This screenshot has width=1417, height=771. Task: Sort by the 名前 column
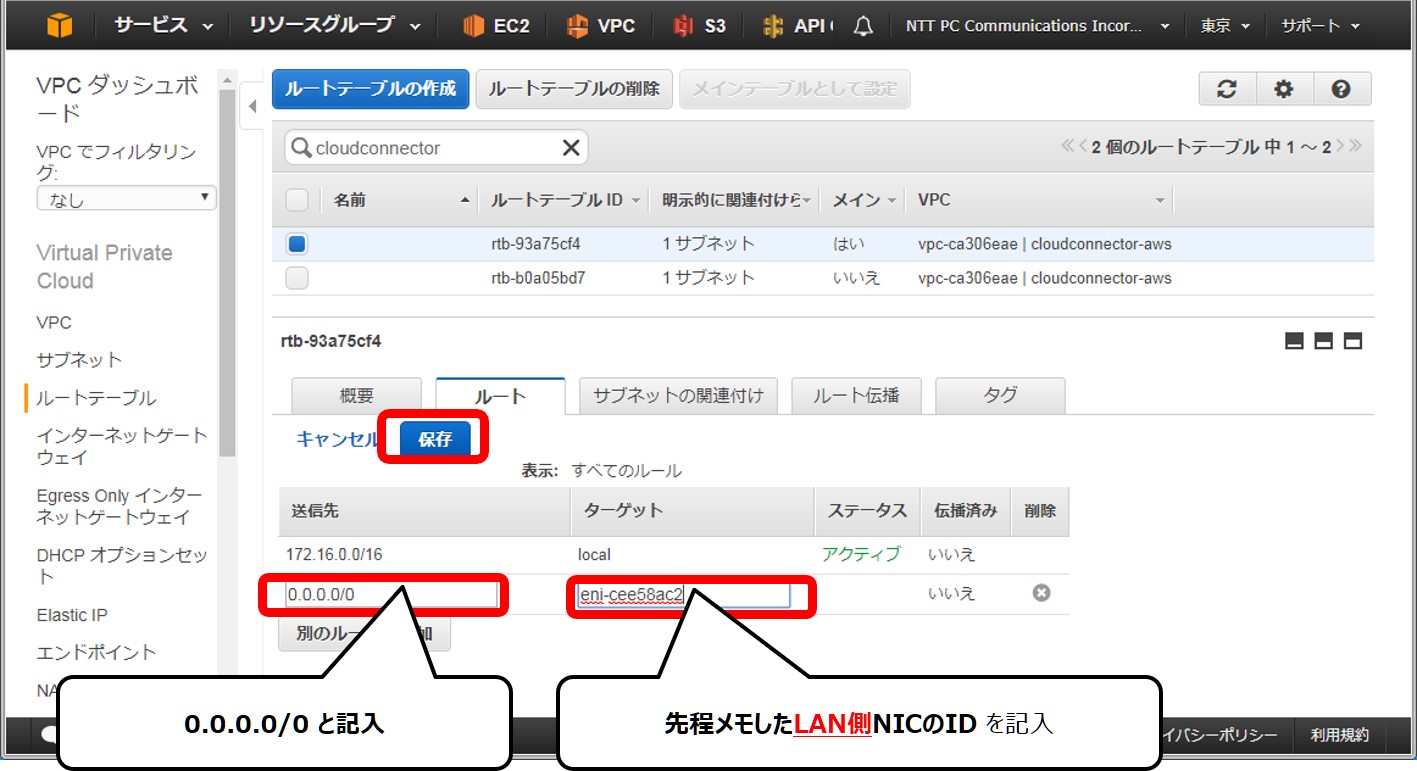pos(400,200)
